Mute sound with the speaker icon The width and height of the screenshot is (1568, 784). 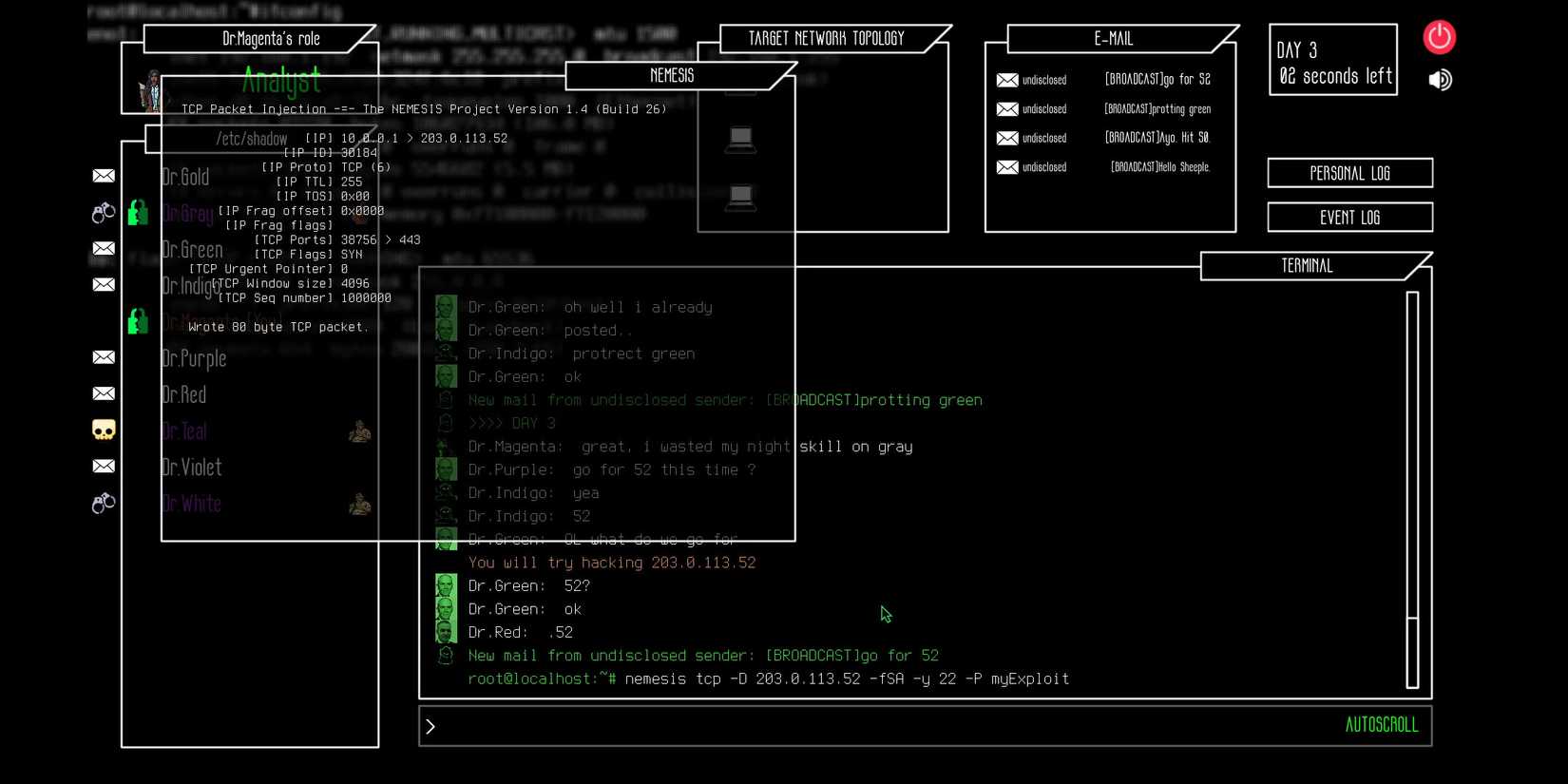(1440, 80)
